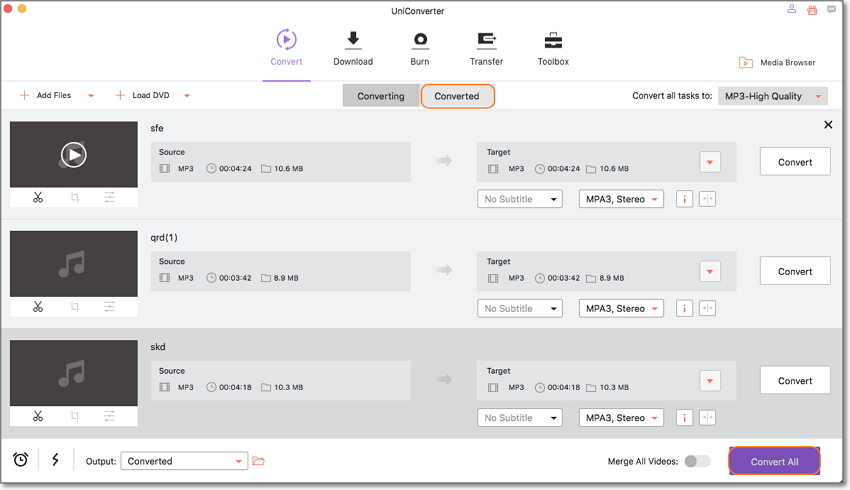Trim the sfe file with scissors
Screen dimensions: 850x490
[37, 197]
